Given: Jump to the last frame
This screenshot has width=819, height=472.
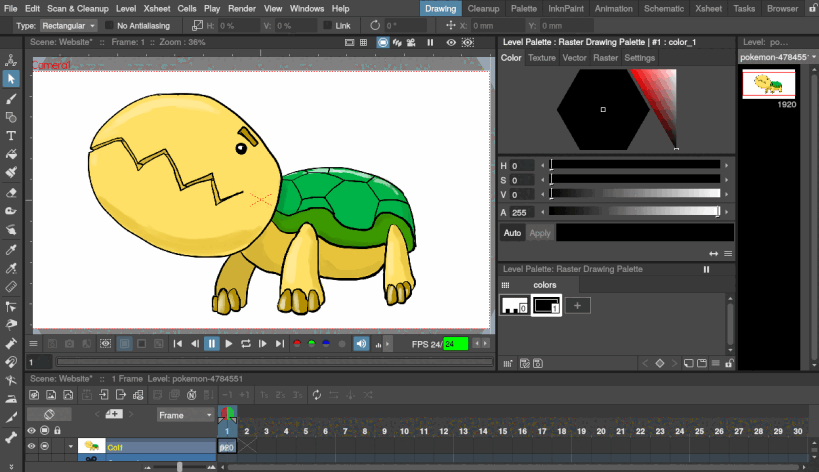Looking at the screenshot, I should coord(279,344).
